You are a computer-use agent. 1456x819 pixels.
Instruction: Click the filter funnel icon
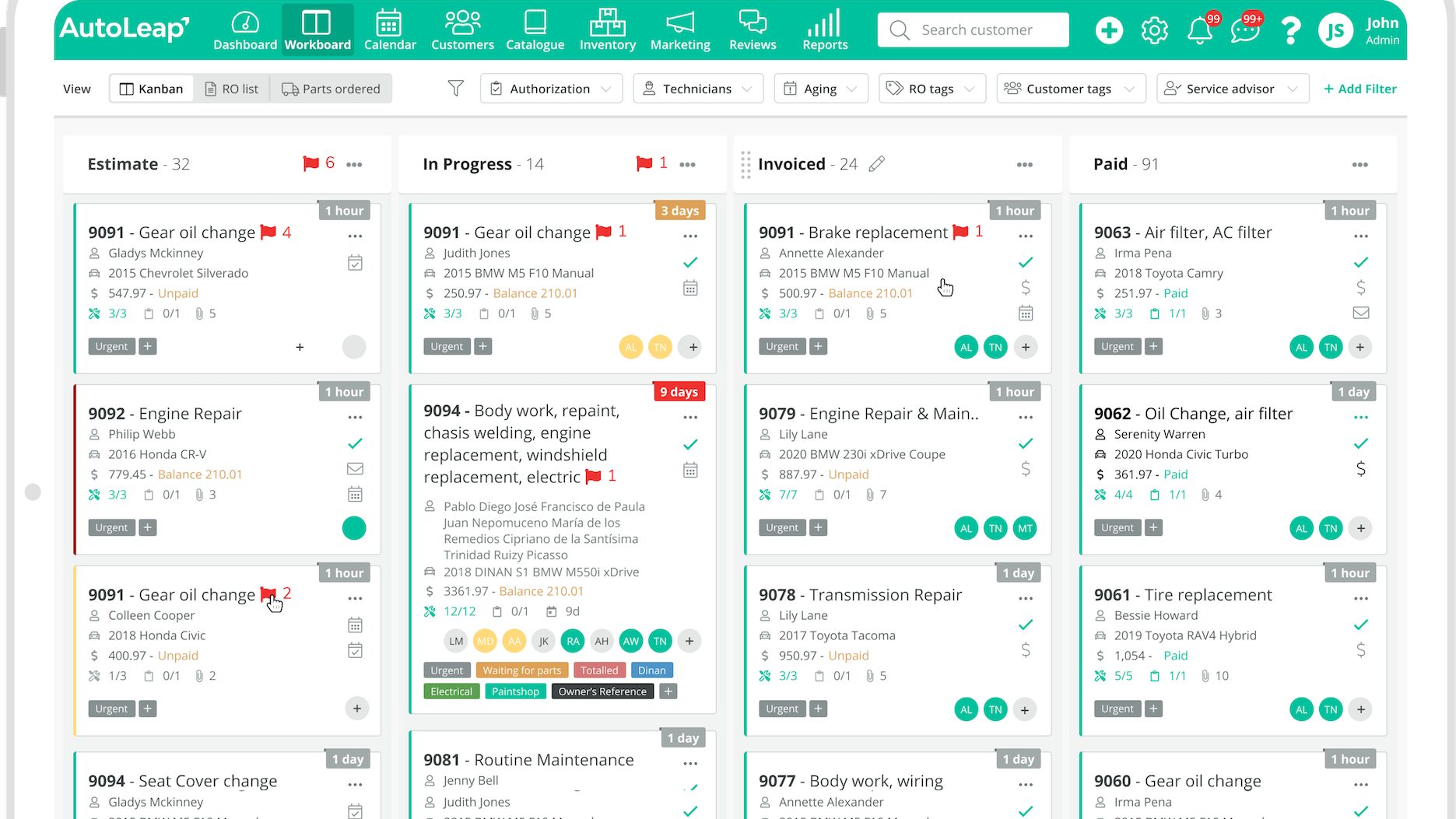456,89
